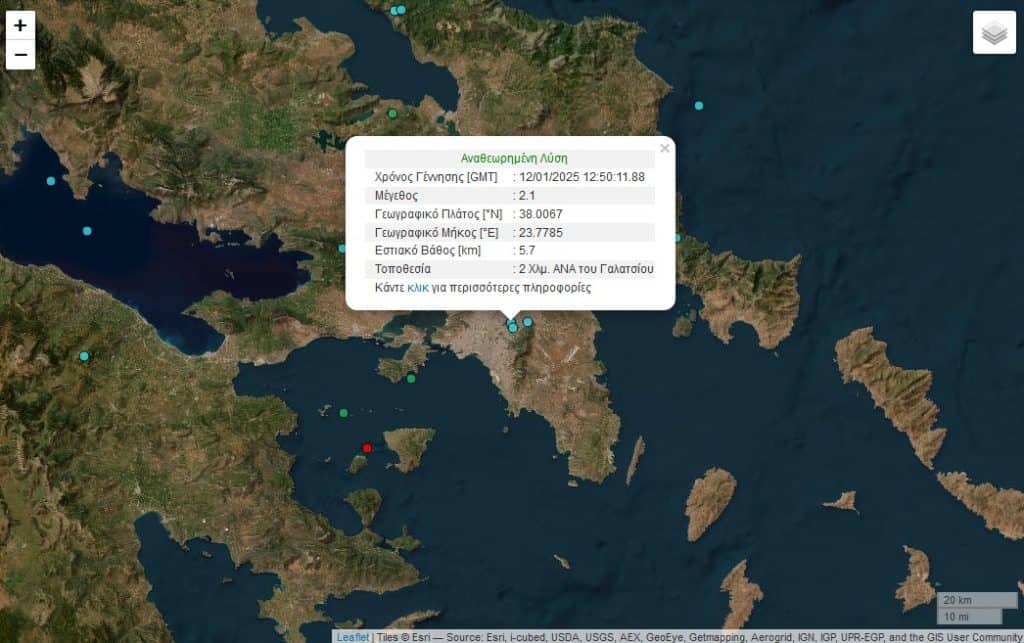
Task: Zoom in with the plus button
Action: coord(20,25)
